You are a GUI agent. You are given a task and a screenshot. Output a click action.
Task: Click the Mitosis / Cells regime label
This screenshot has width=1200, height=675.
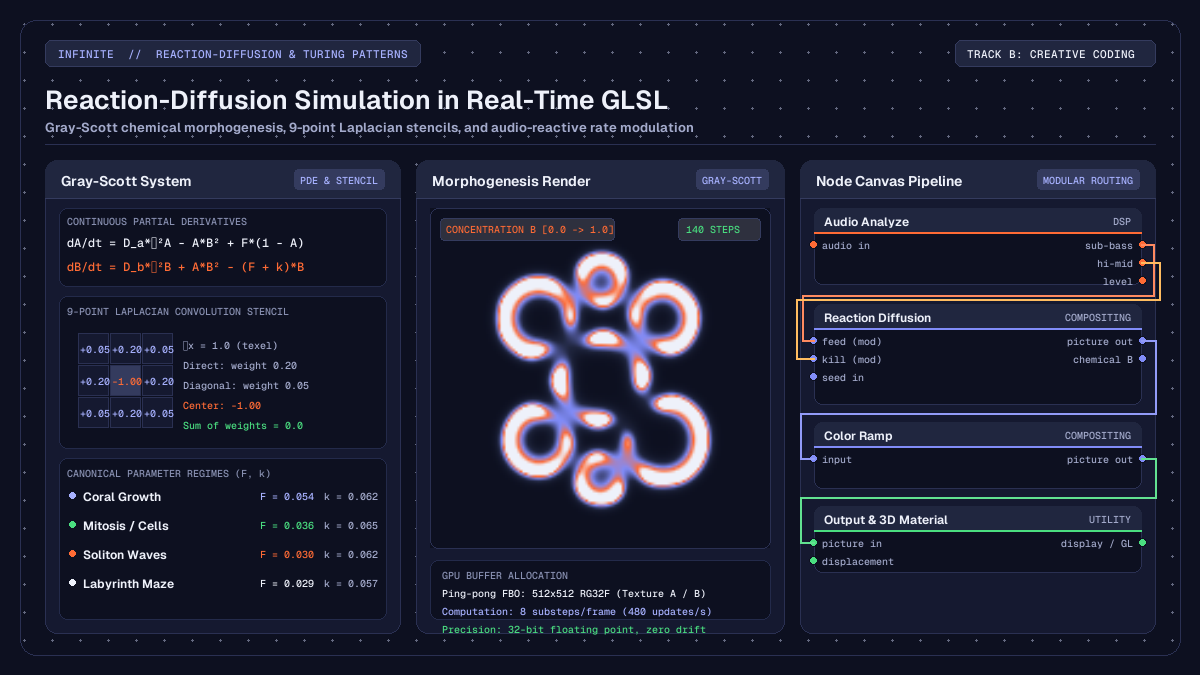pos(126,525)
